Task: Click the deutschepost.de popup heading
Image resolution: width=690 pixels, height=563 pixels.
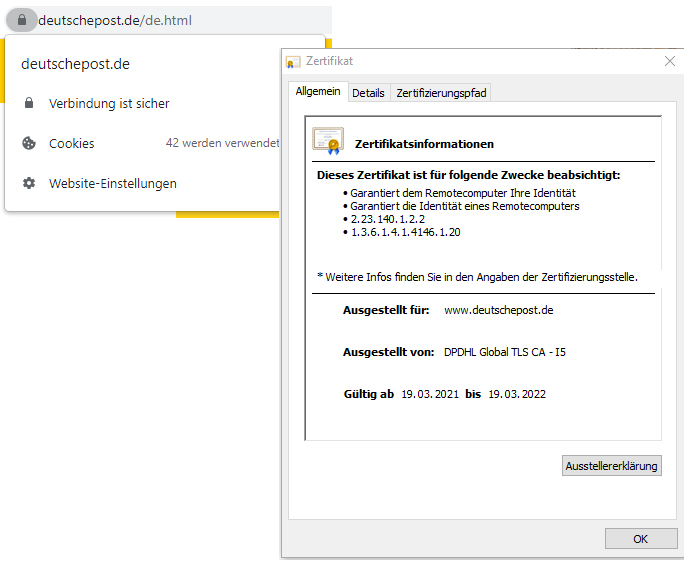Action: pos(75,64)
